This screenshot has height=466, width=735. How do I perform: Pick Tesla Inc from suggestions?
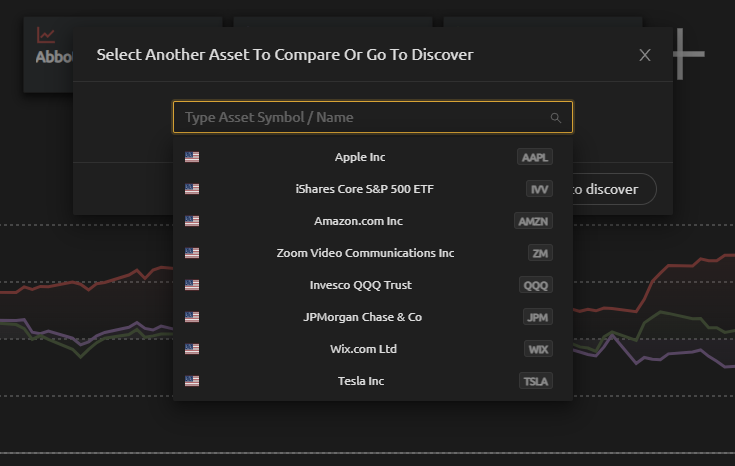click(x=360, y=381)
